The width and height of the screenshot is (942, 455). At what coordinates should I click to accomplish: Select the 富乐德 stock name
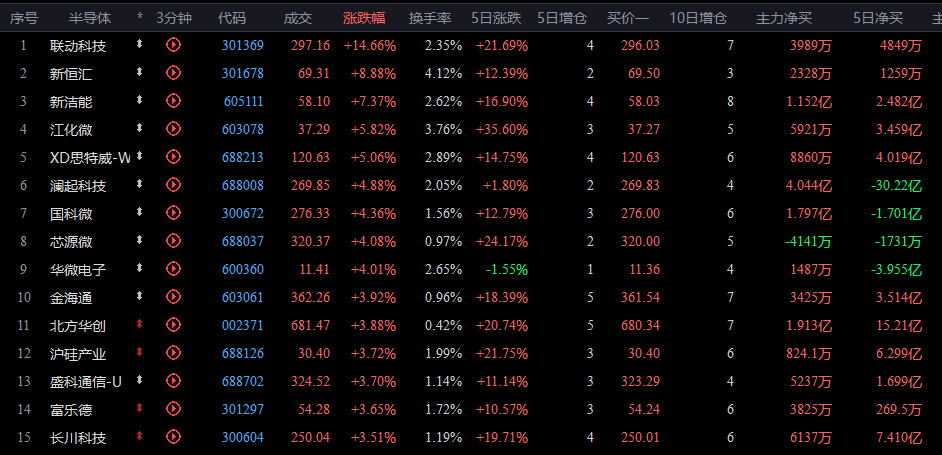[71, 410]
